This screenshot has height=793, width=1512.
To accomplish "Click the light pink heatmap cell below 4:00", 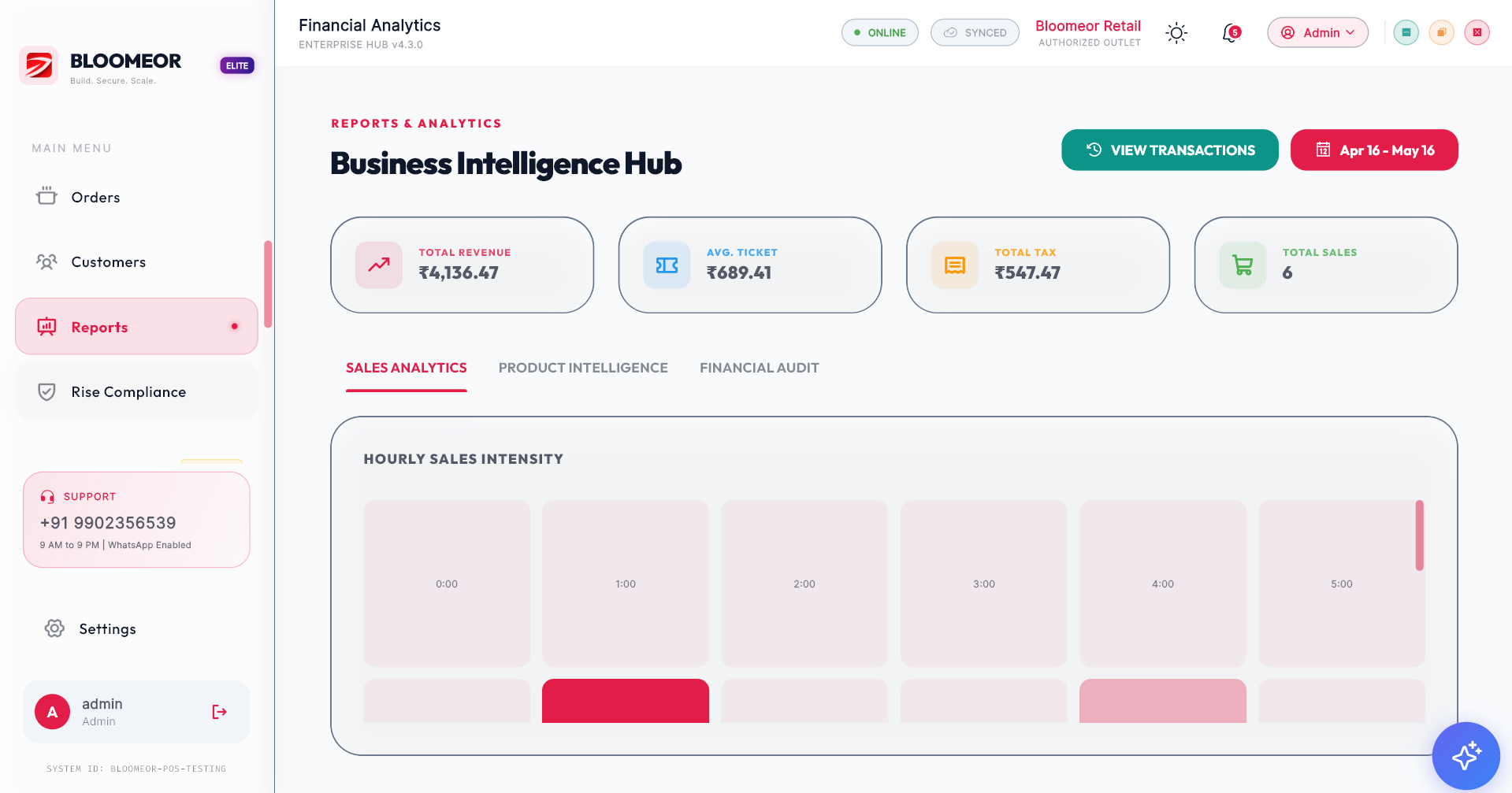I will click(1163, 701).
